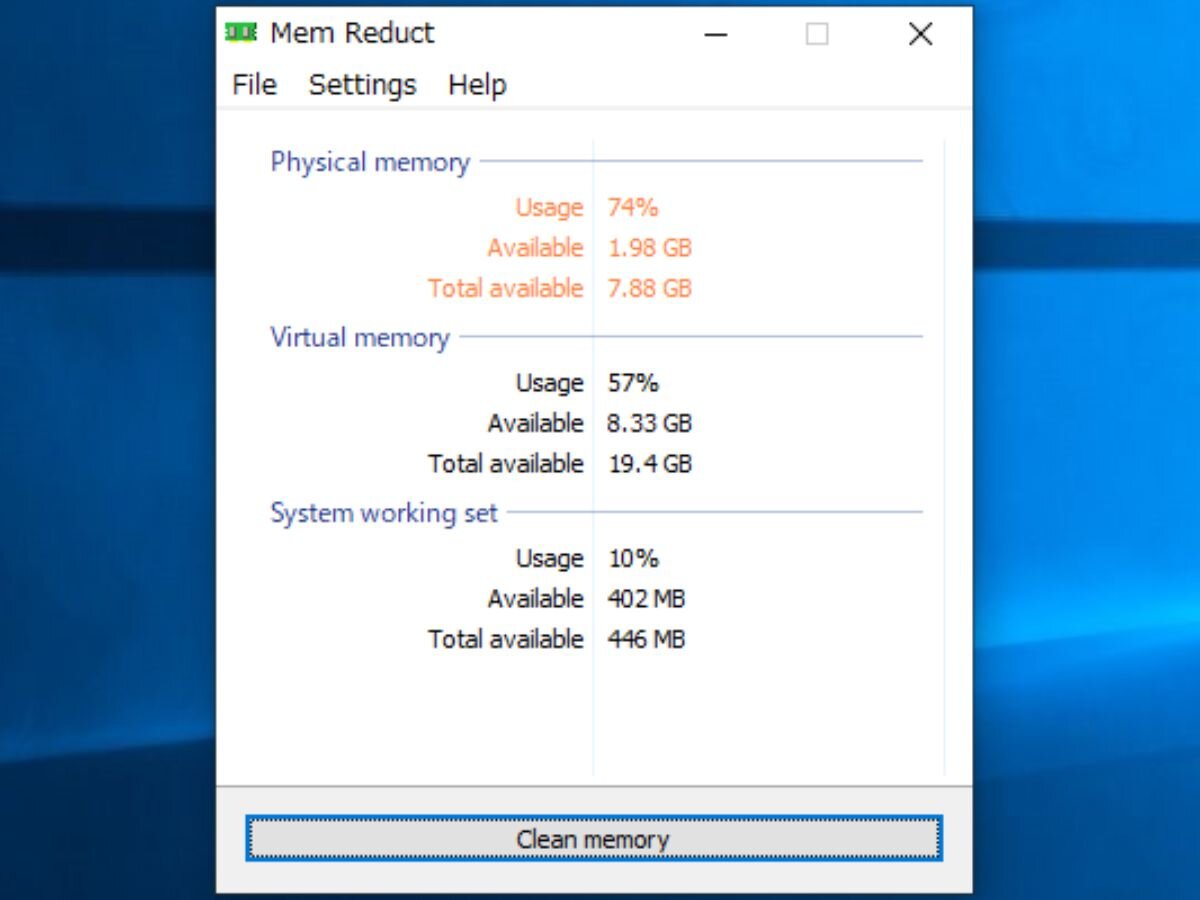Close the Mem Reduct window
Image resolution: width=1200 pixels, height=900 pixels.
(x=920, y=34)
